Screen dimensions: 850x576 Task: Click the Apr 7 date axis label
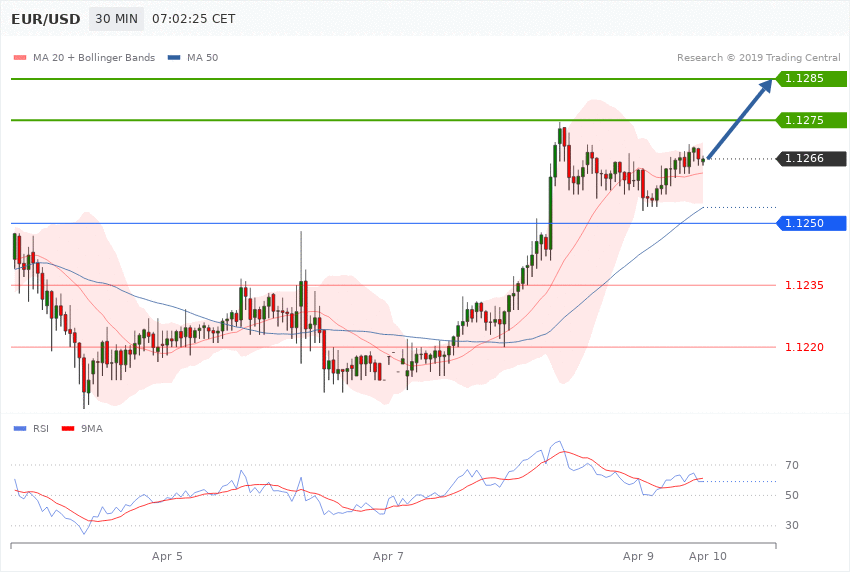tap(388, 556)
